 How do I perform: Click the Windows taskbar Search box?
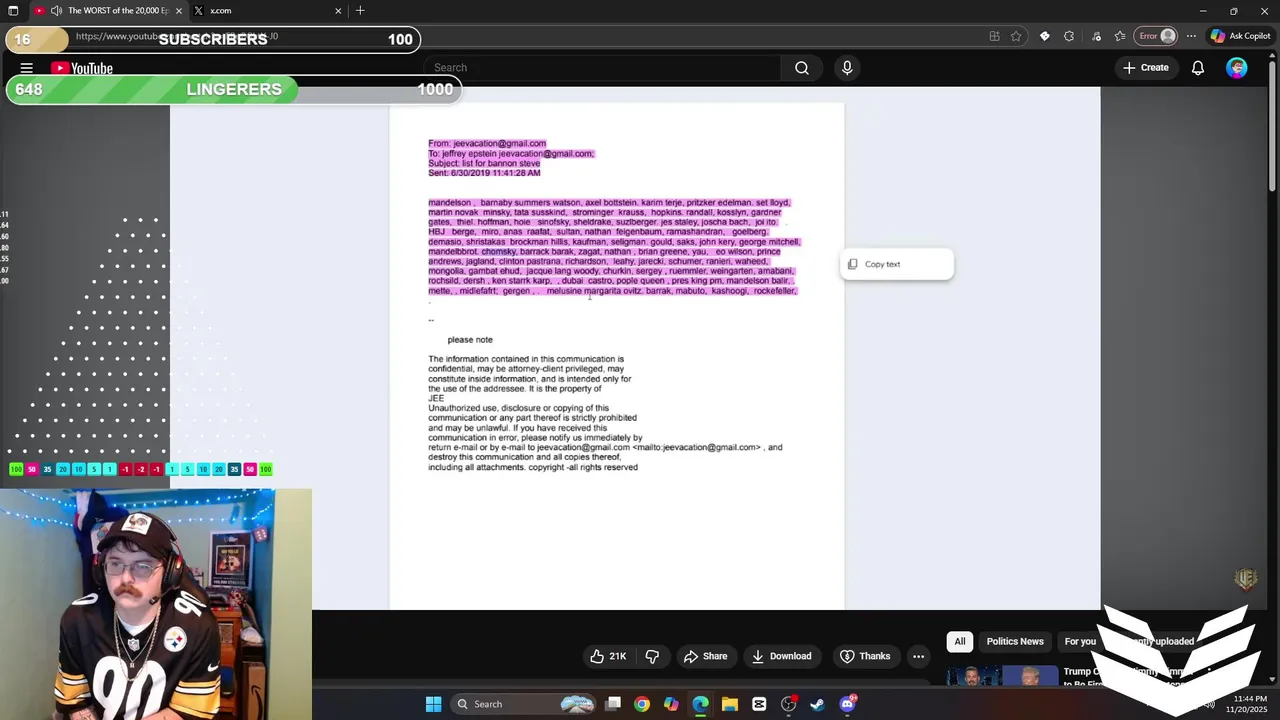(x=524, y=704)
